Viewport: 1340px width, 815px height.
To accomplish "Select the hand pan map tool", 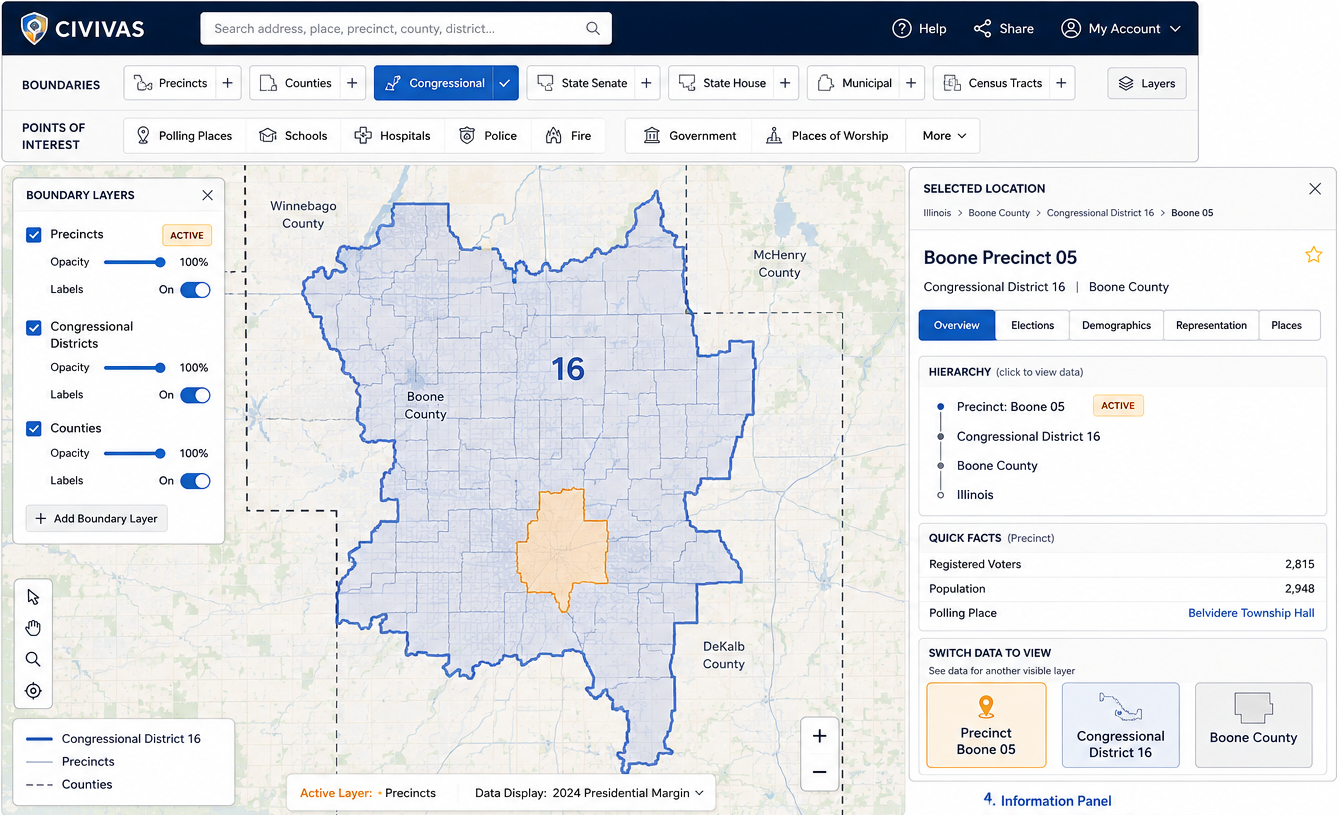I will (x=33, y=628).
